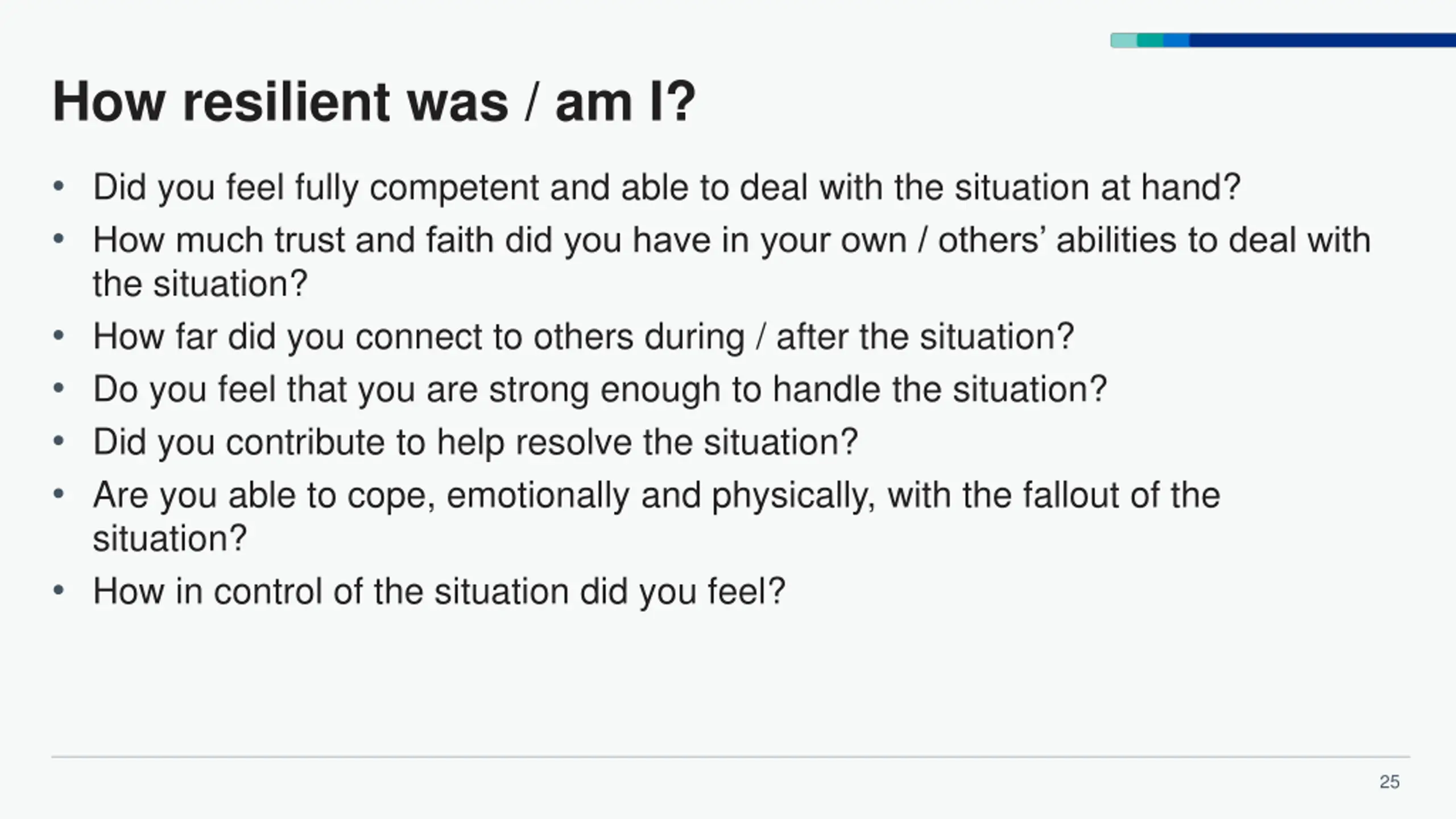Click the slide title "How resilient was / am I?"

pyautogui.click(x=374, y=102)
